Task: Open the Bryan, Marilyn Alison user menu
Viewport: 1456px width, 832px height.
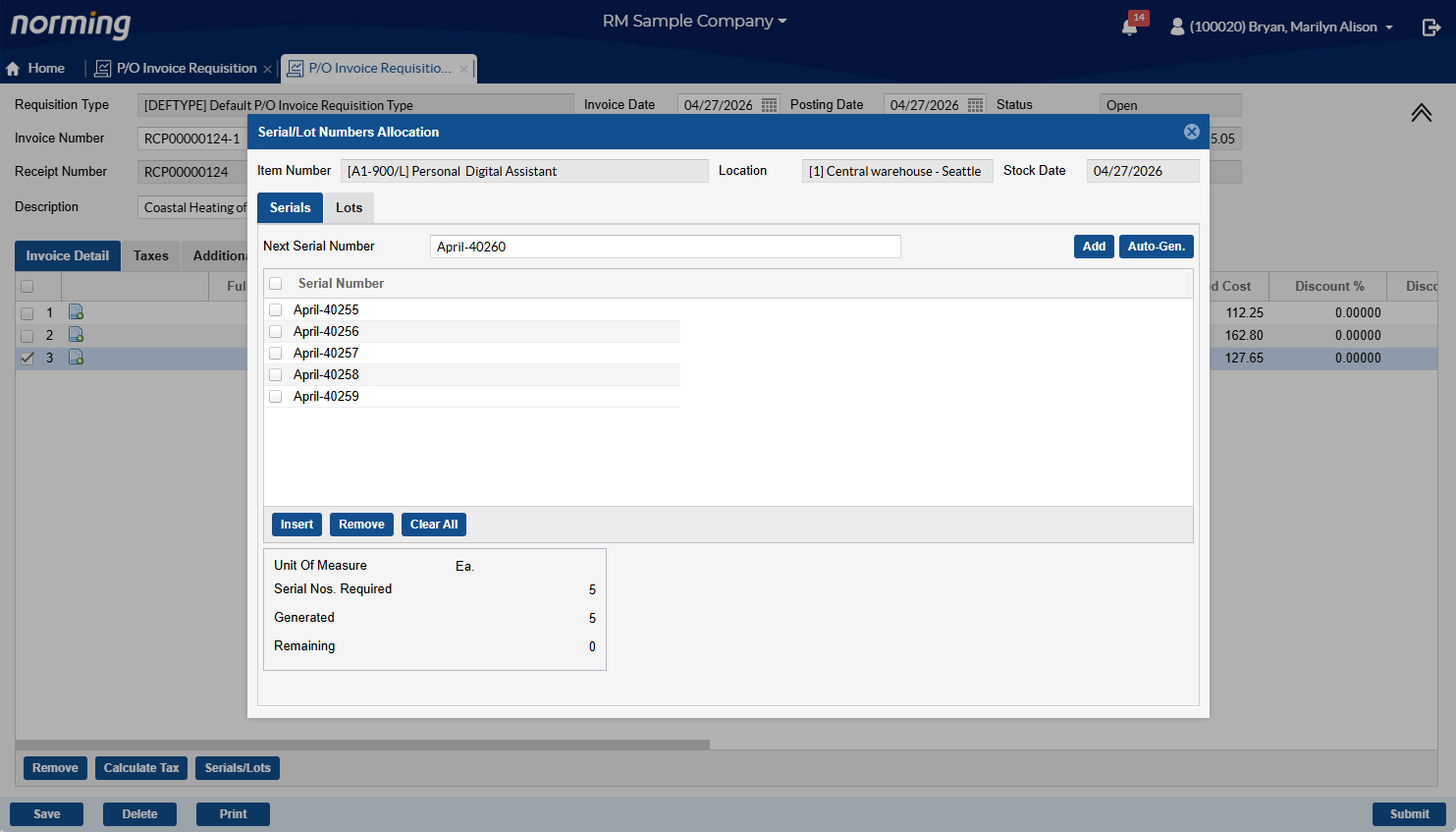Action: (x=1282, y=27)
